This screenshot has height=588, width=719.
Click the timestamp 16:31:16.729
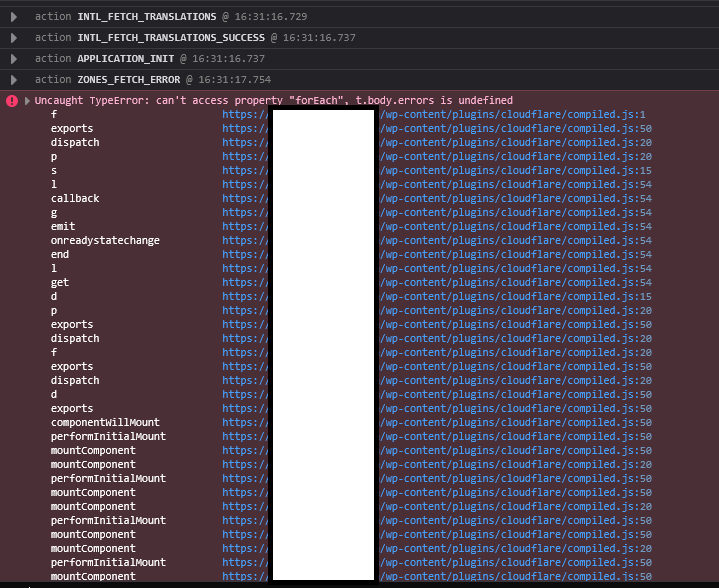pos(271,17)
